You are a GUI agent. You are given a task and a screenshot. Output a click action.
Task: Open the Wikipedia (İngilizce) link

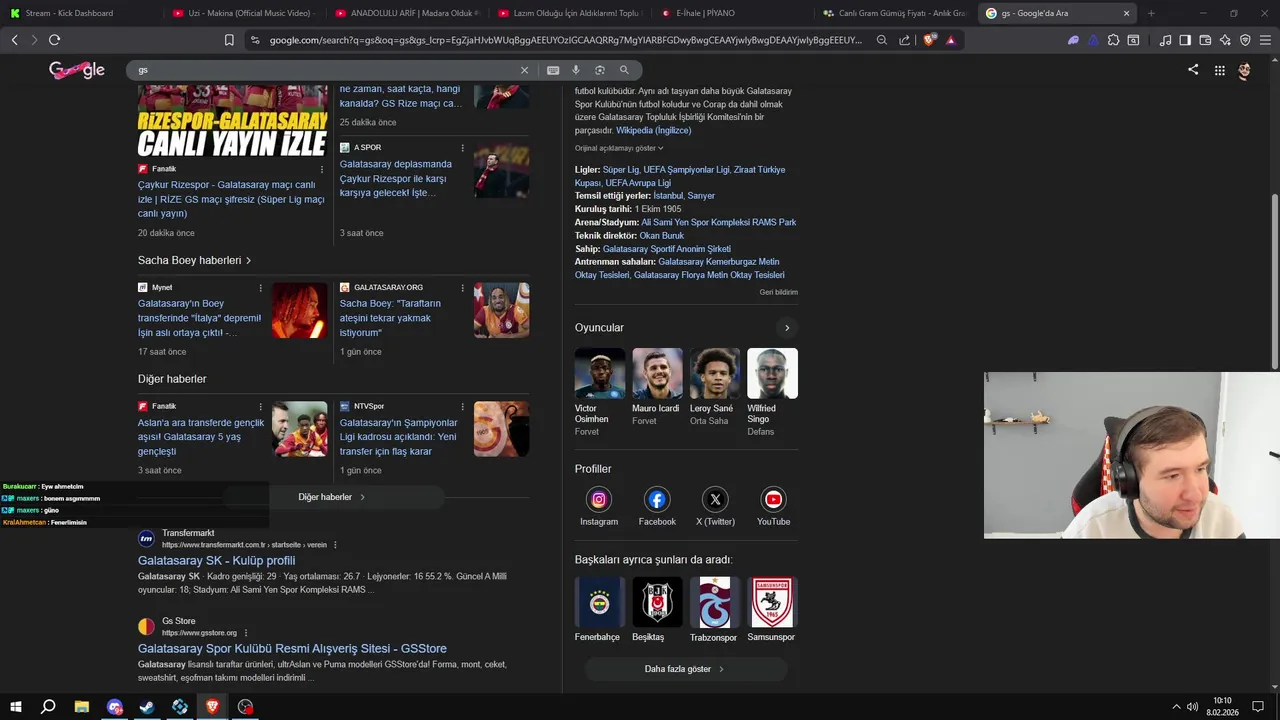[653, 130]
